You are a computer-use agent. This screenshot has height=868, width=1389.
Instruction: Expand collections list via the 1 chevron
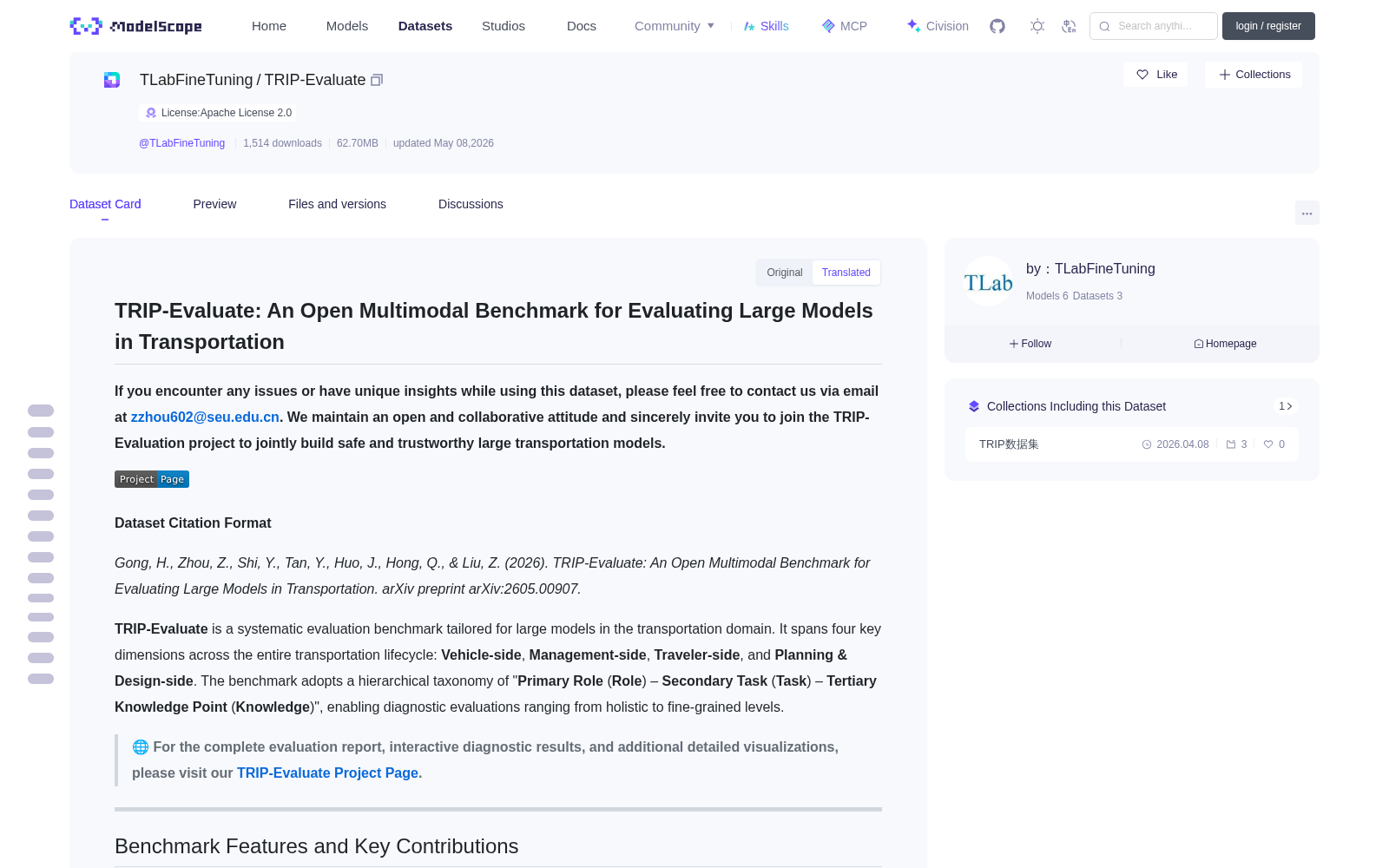[x=1286, y=406]
